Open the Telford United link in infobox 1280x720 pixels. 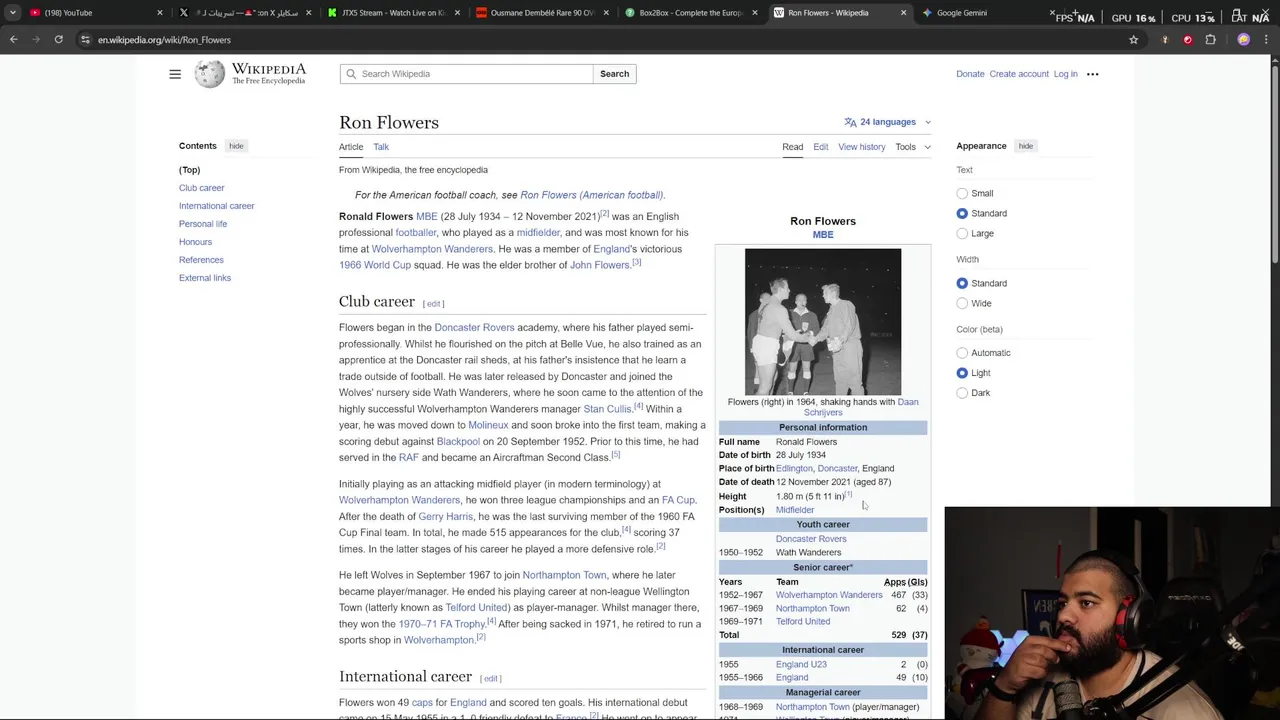pyautogui.click(x=803, y=621)
